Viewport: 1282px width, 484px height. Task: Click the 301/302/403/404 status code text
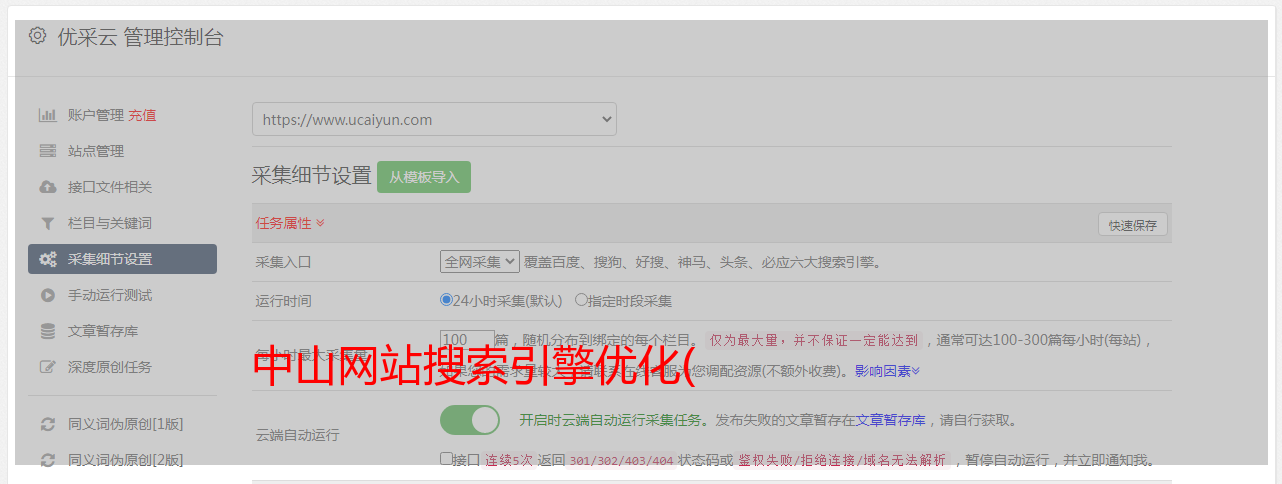(621, 461)
